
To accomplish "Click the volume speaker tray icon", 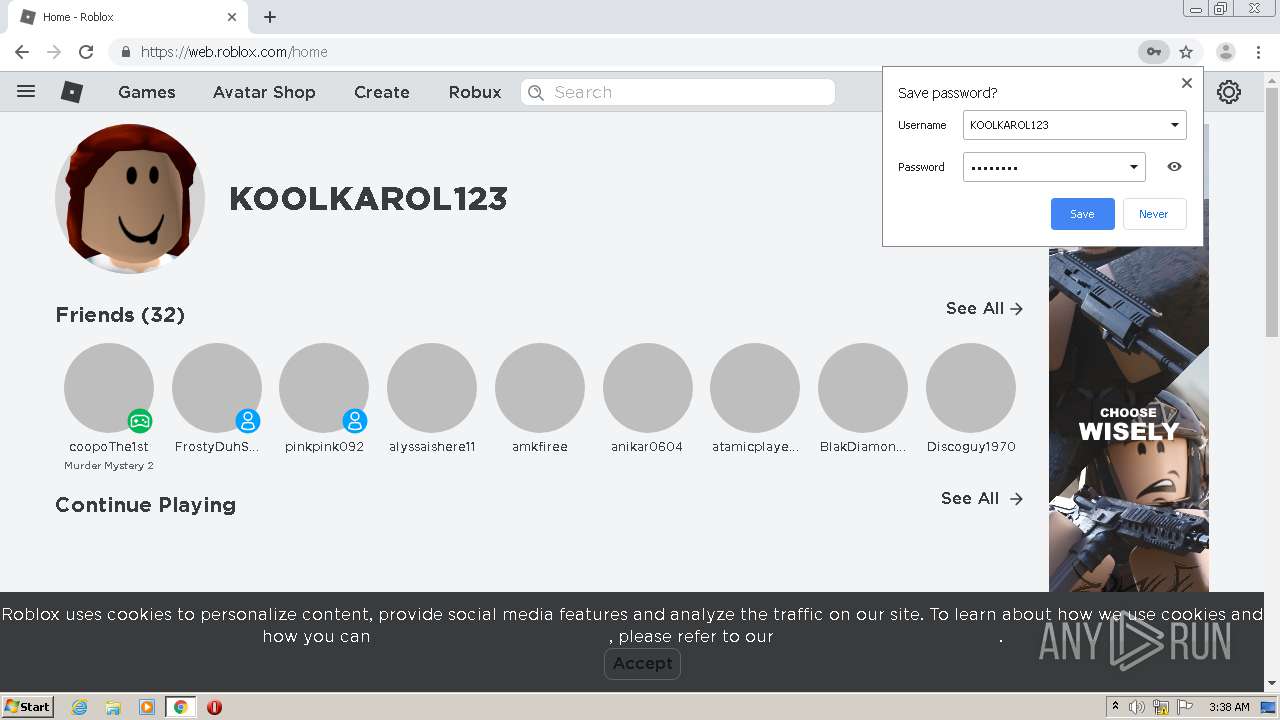I will (1137, 707).
